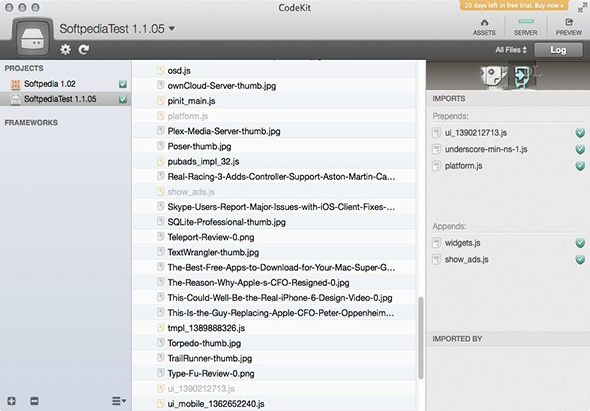The width and height of the screenshot is (590, 411).
Task: Remove project with minus icon
Action: [x=34, y=401]
